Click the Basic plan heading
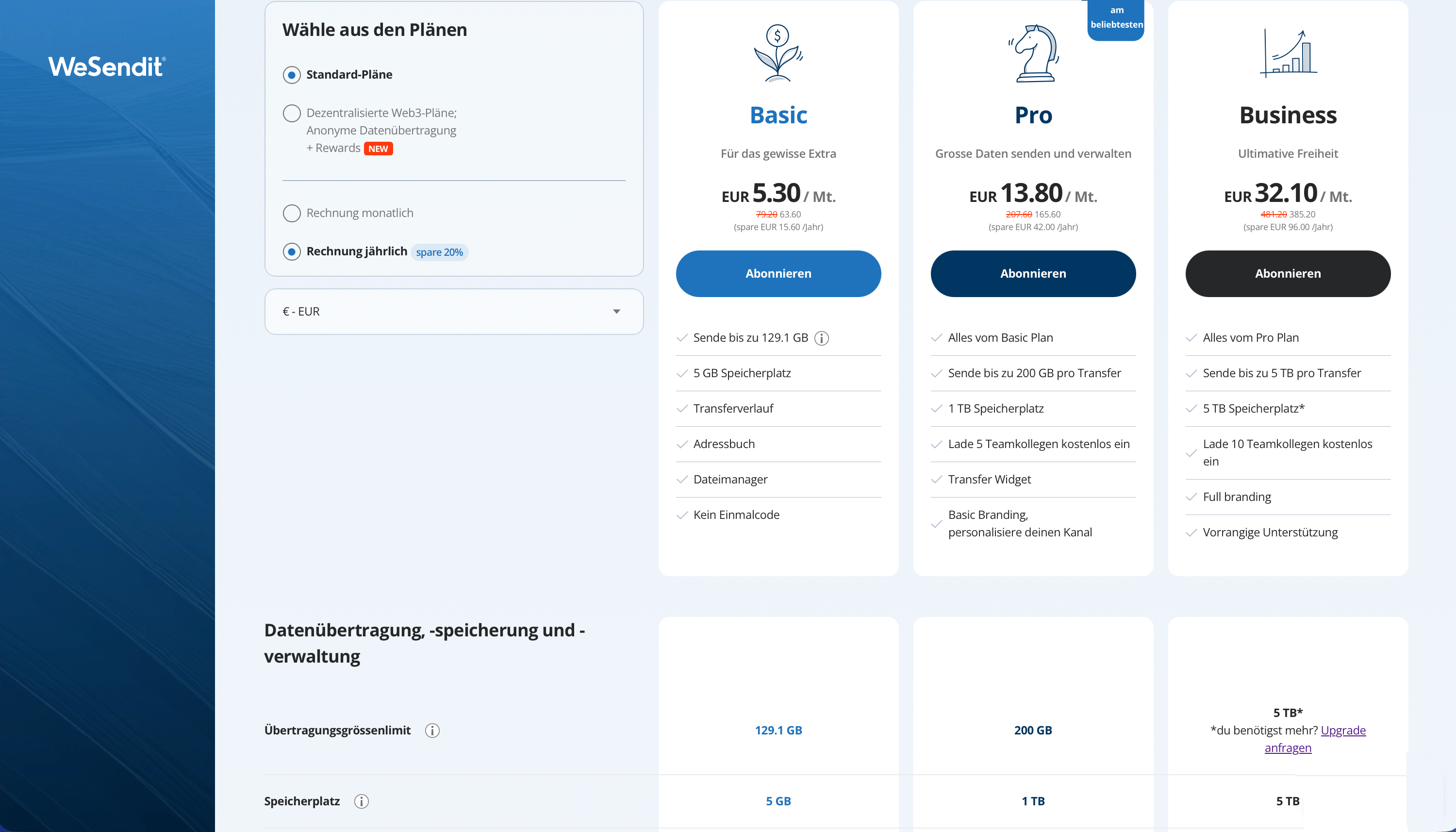 click(x=778, y=116)
